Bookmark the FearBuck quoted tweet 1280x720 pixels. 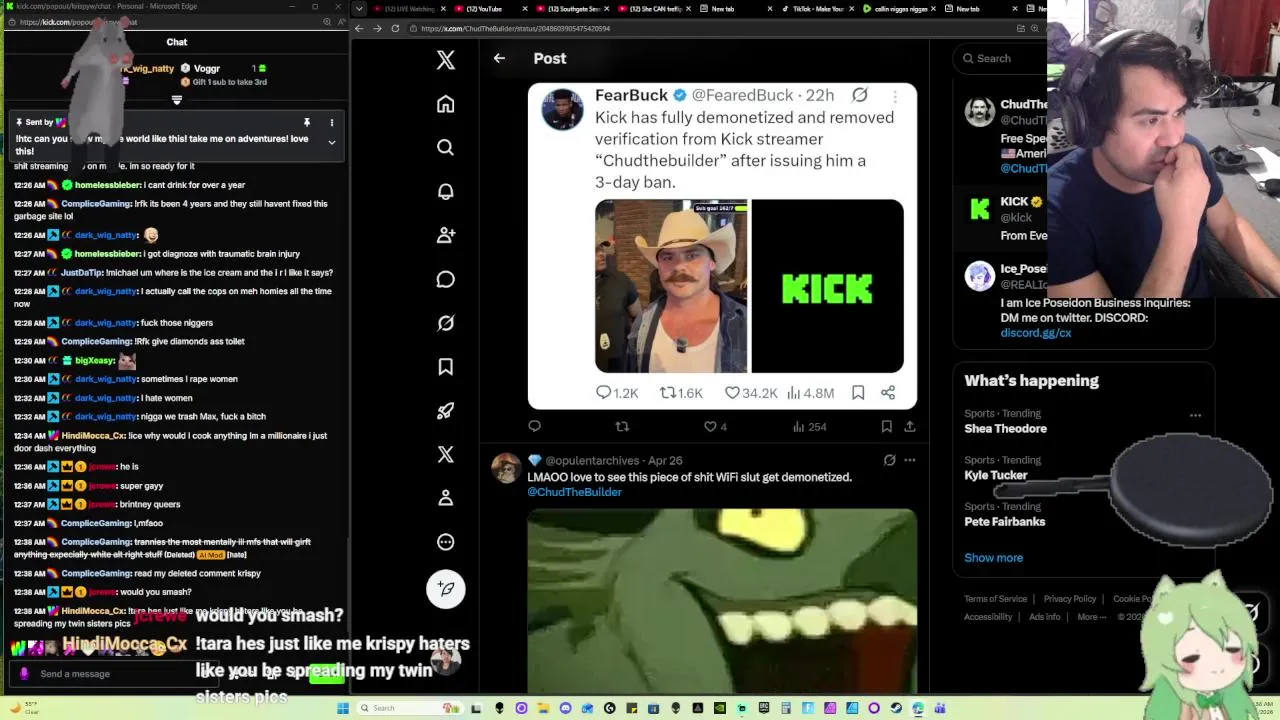point(858,393)
